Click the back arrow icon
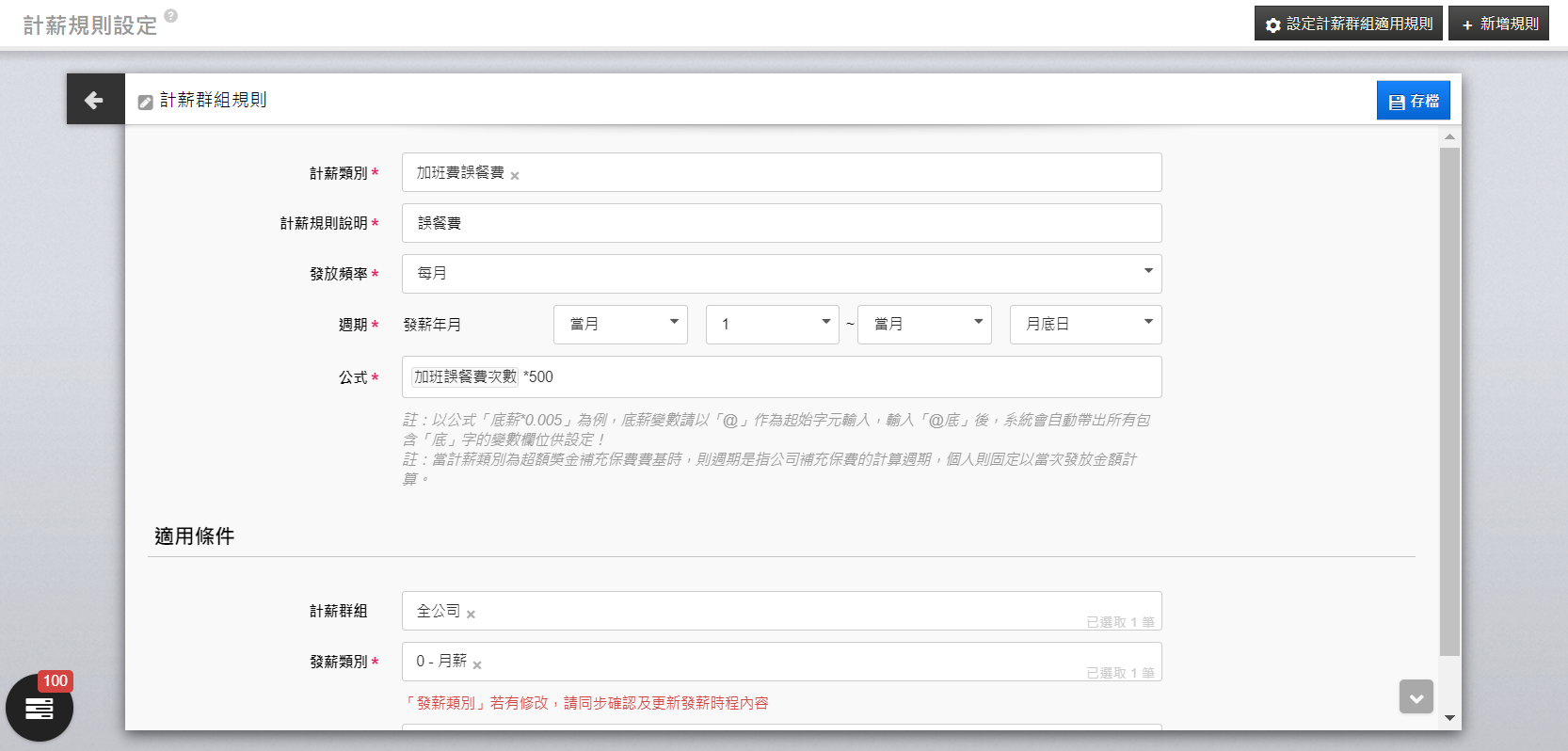The height and width of the screenshot is (751, 1568). 94,100
